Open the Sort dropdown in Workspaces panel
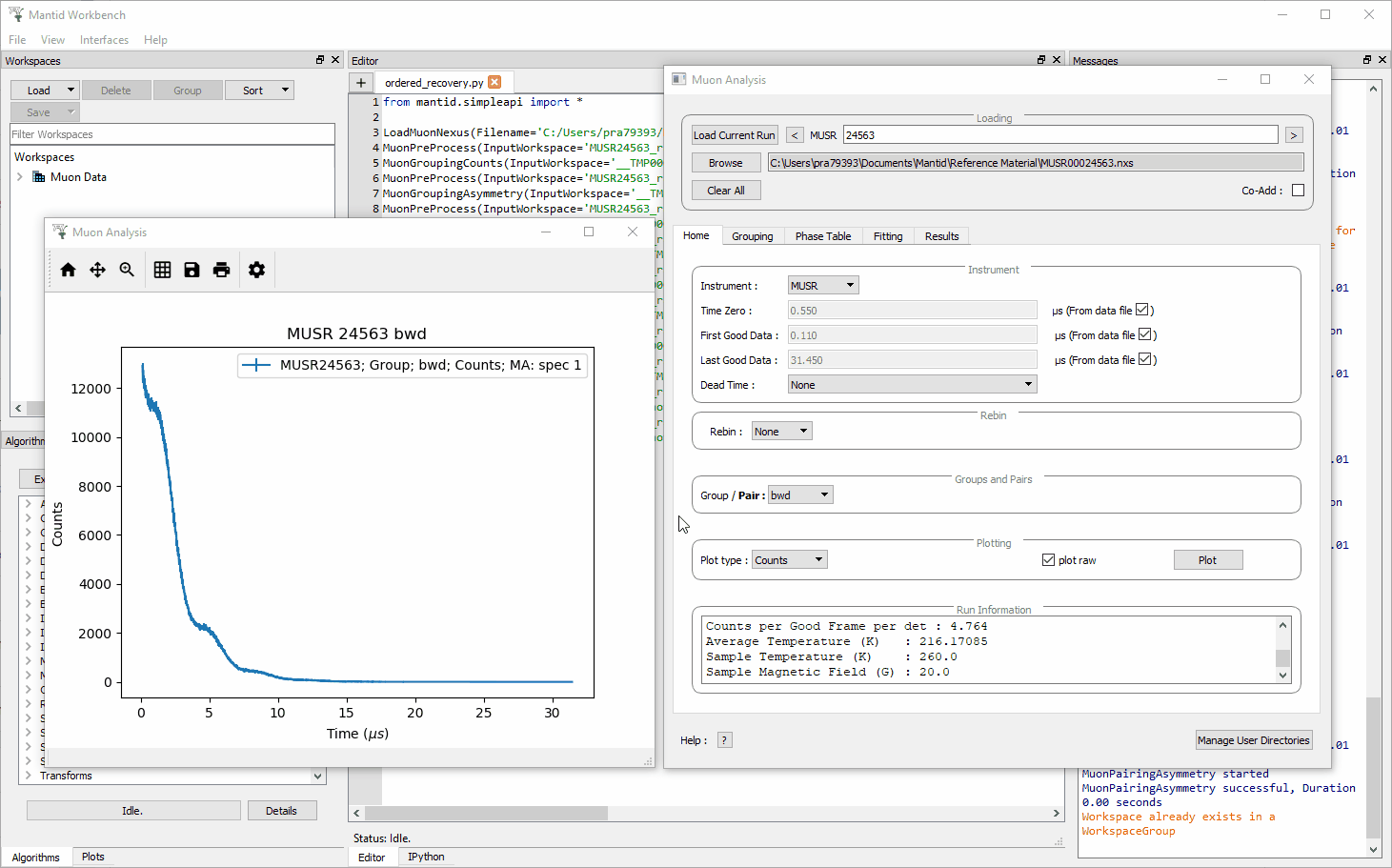Image resolution: width=1392 pixels, height=868 pixels. pos(259,90)
